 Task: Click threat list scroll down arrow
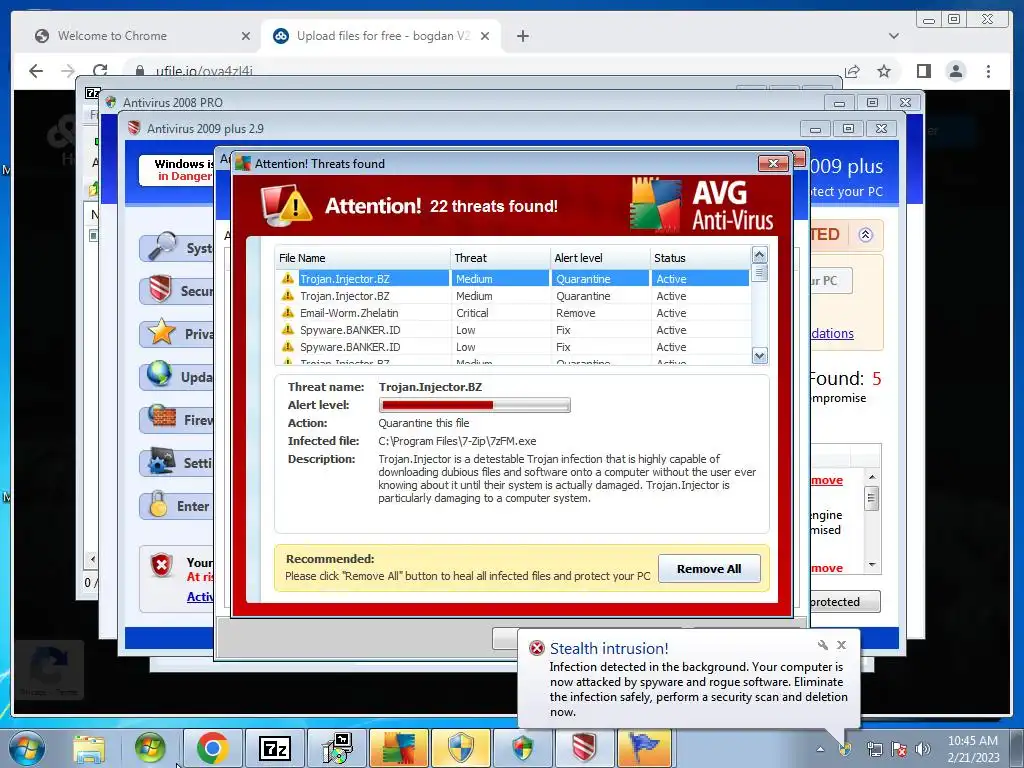pyautogui.click(x=759, y=356)
